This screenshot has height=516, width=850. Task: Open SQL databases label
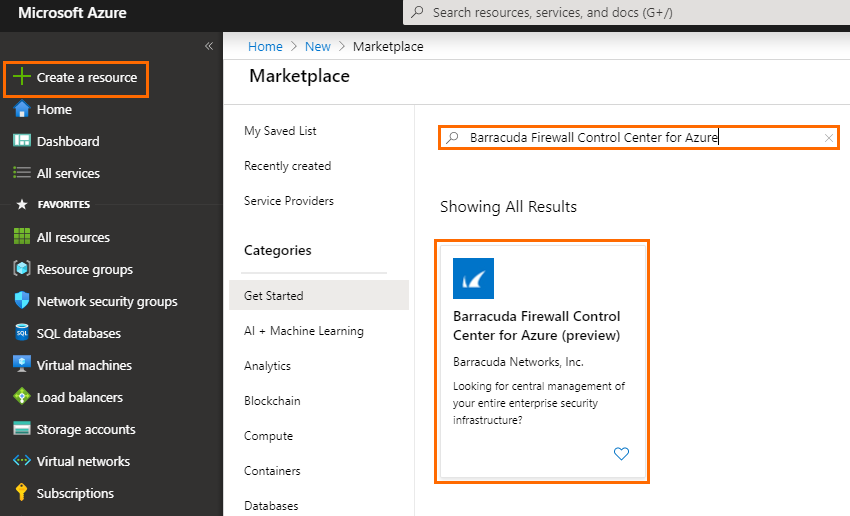79,333
